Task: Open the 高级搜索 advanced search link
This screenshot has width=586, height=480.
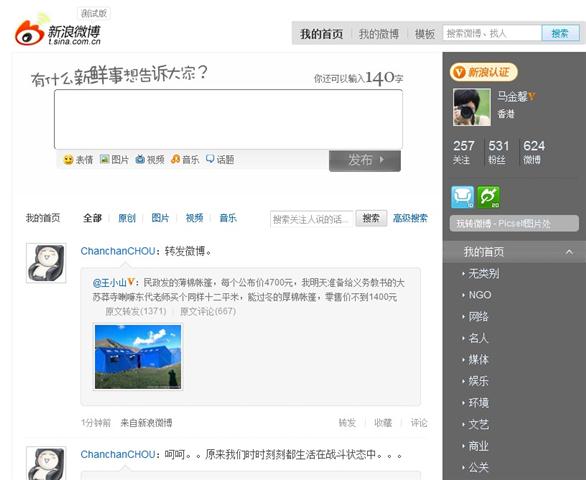Action: click(x=410, y=218)
